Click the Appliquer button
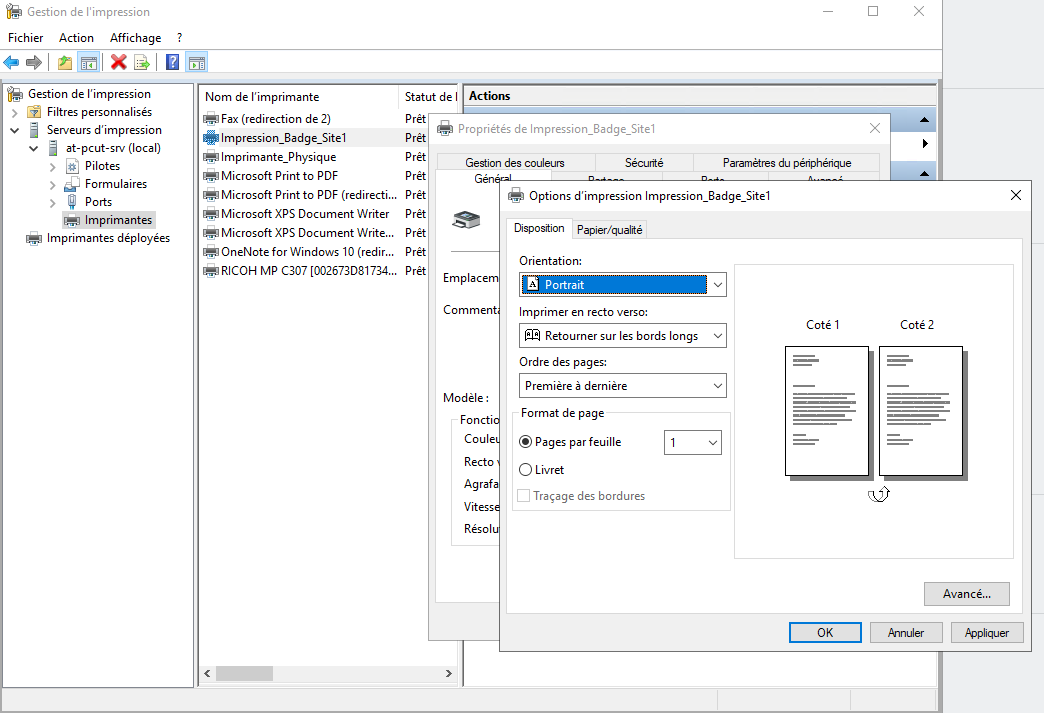 tap(987, 631)
